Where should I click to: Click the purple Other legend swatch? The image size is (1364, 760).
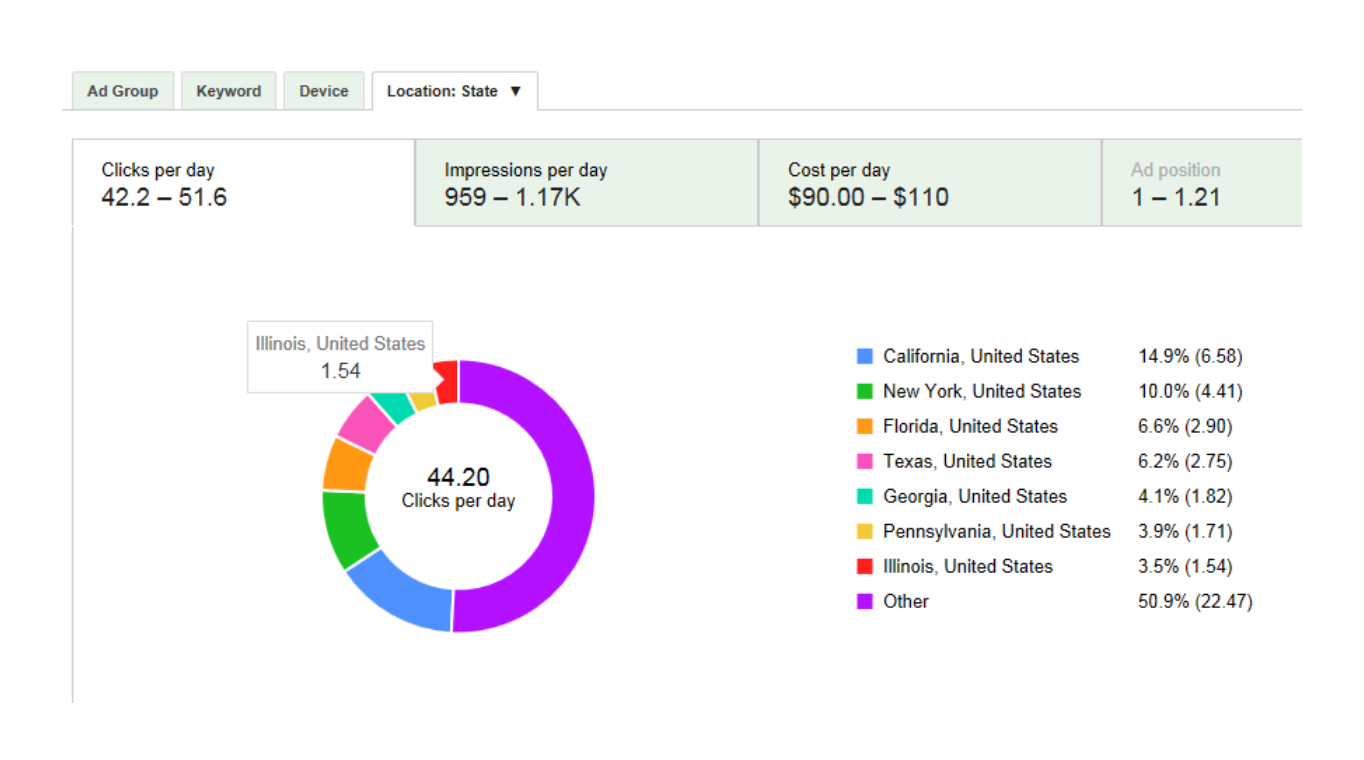[865, 601]
